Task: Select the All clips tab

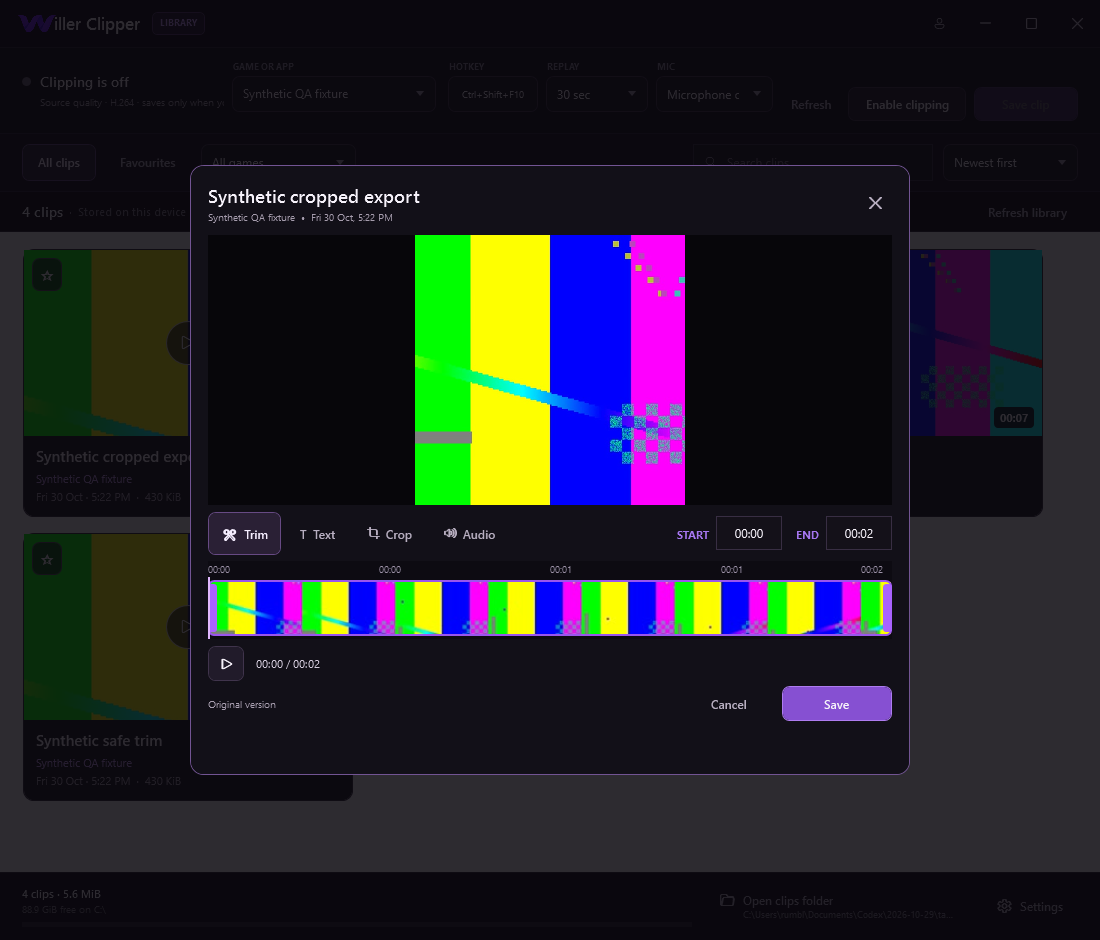Action: [59, 163]
